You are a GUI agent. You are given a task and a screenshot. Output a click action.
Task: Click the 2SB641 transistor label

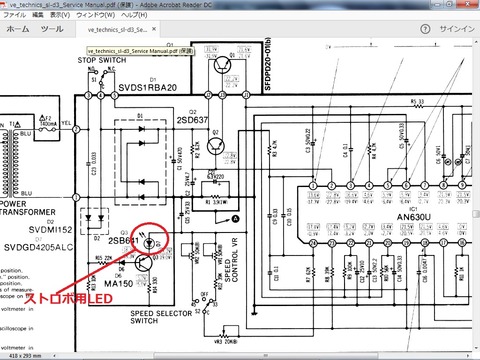tap(123, 240)
